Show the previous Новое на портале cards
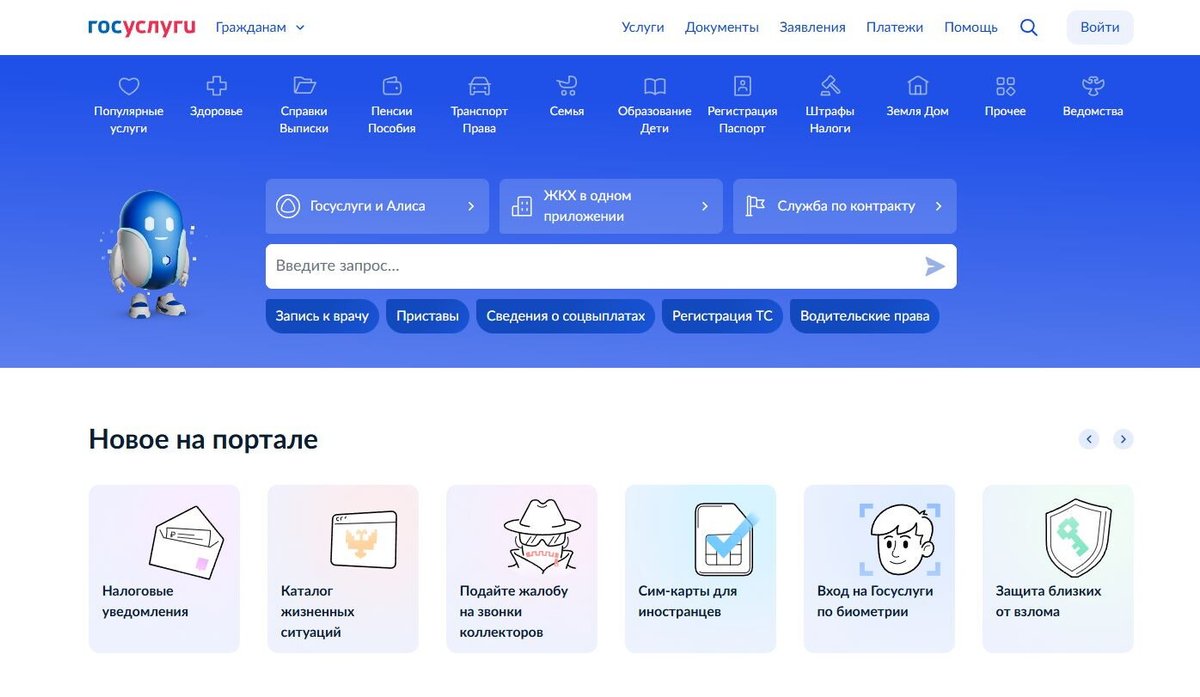 click(x=1089, y=439)
